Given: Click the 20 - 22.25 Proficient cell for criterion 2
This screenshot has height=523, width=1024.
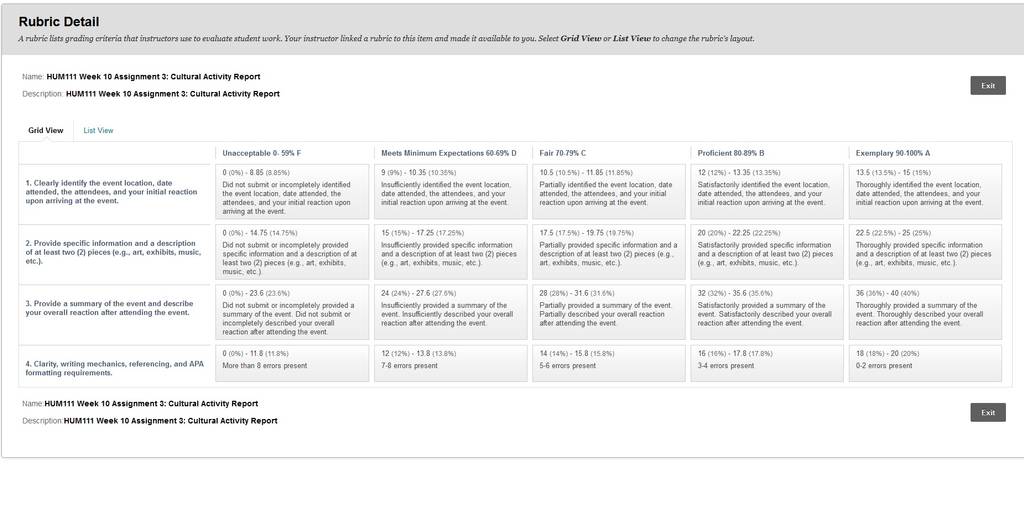Looking at the screenshot, I should (x=767, y=252).
